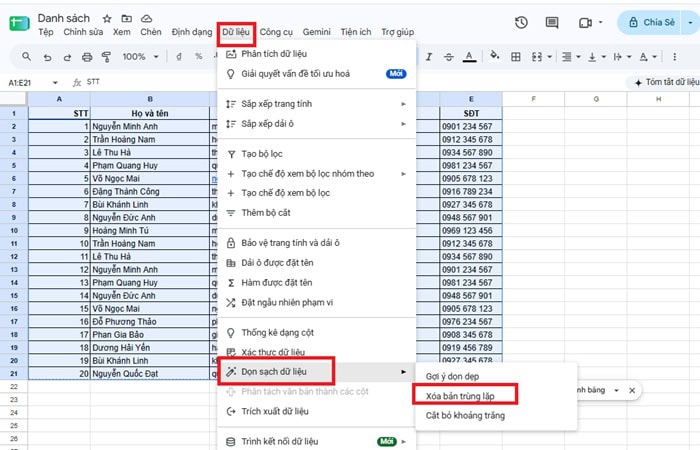This screenshot has height=450, width=700.
Task: Open the text color picker
Action: pyautogui.click(x=469, y=57)
